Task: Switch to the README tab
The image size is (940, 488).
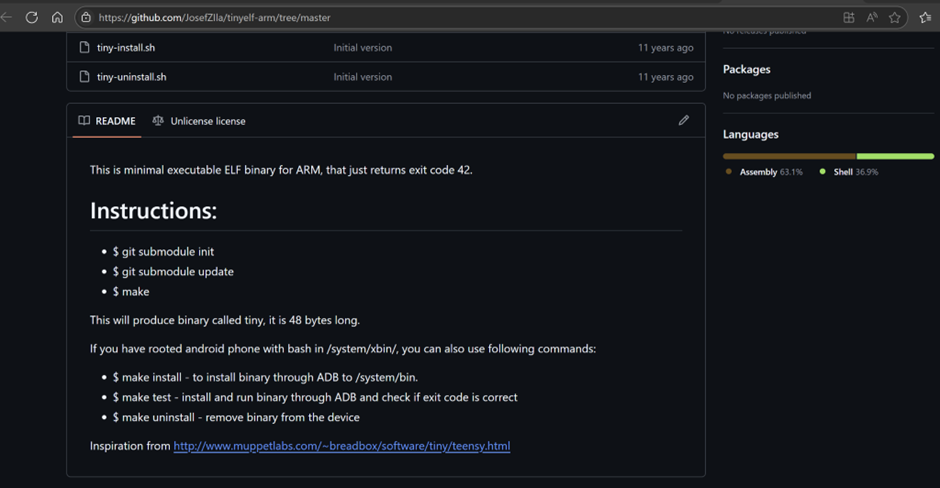Action: [106, 121]
